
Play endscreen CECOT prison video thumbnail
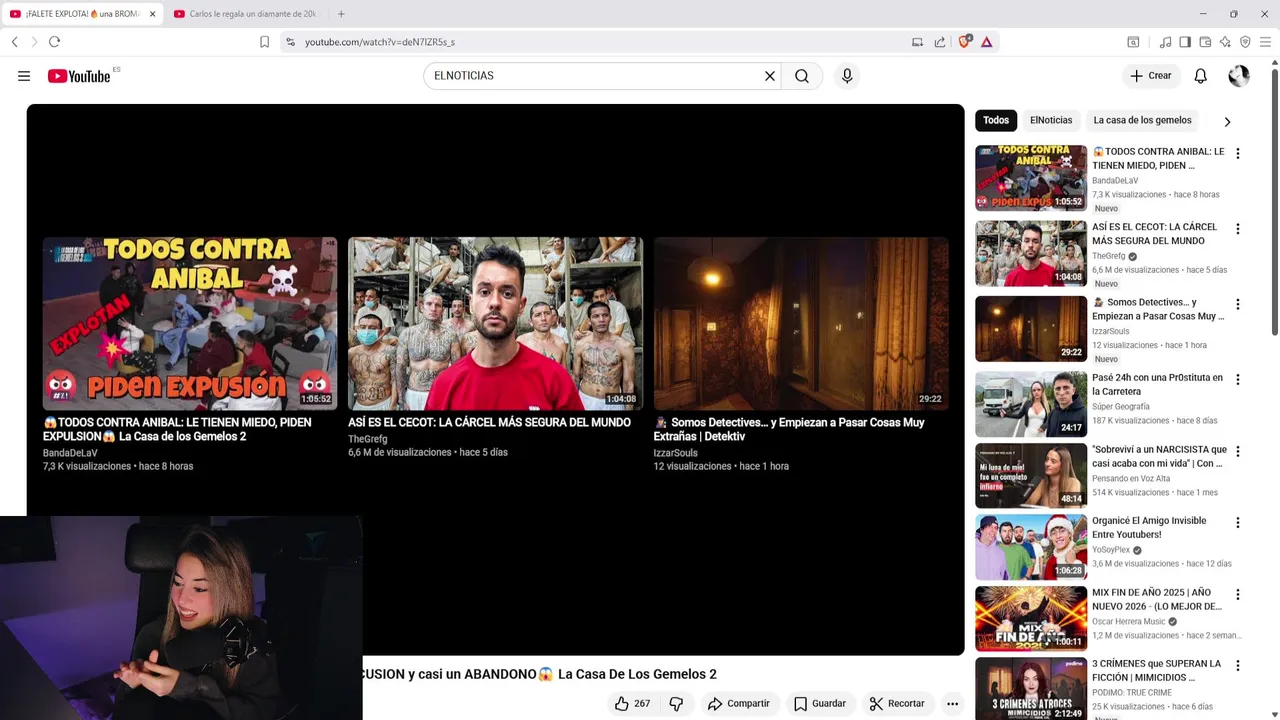pyautogui.click(x=495, y=323)
